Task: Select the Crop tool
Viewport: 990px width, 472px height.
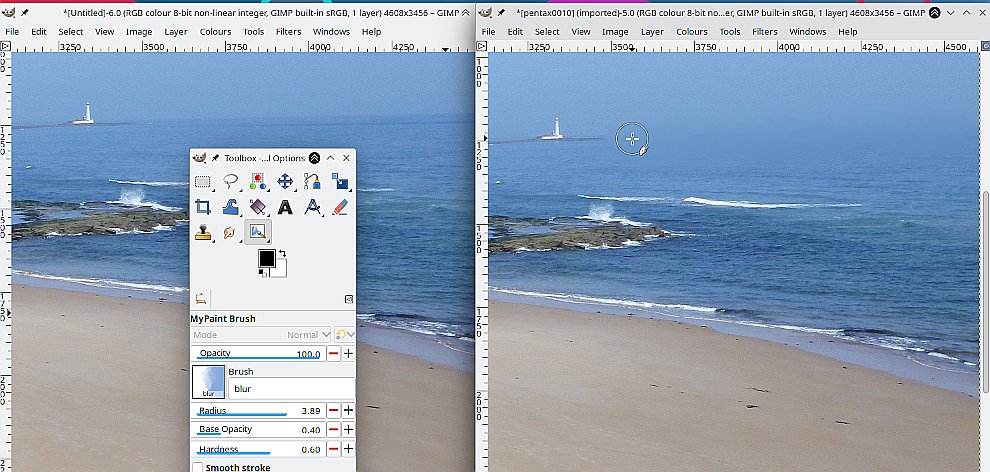Action: (203, 207)
